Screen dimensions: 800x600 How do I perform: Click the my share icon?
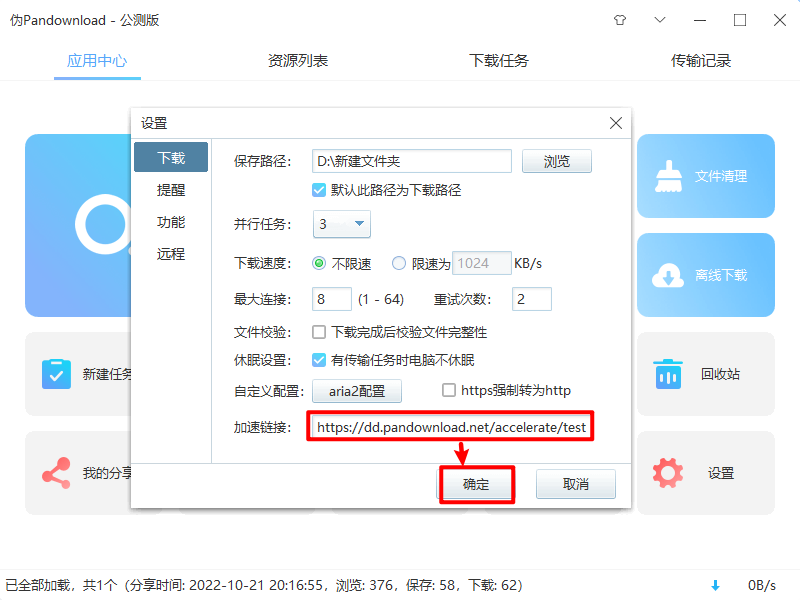pyautogui.click(x=56, y=473)
